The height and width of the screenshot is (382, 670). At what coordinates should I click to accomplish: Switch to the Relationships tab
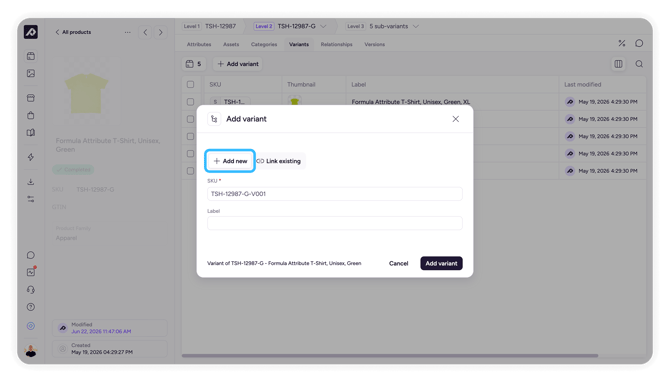click(x=337, y=44)
